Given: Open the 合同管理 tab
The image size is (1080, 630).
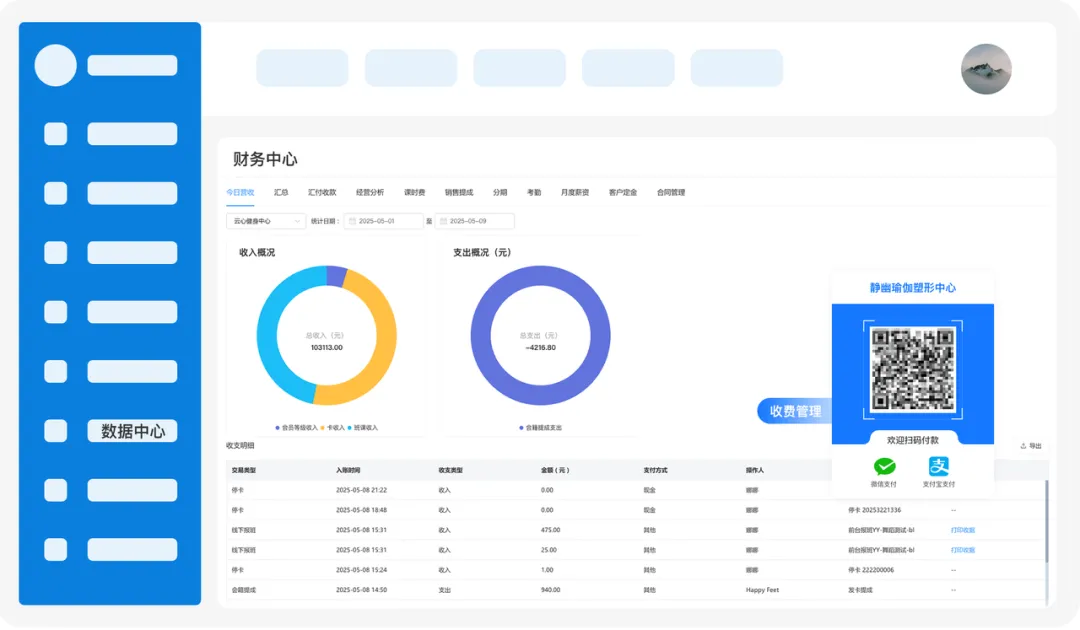Looking at the screenshot, I should point(671,192).
